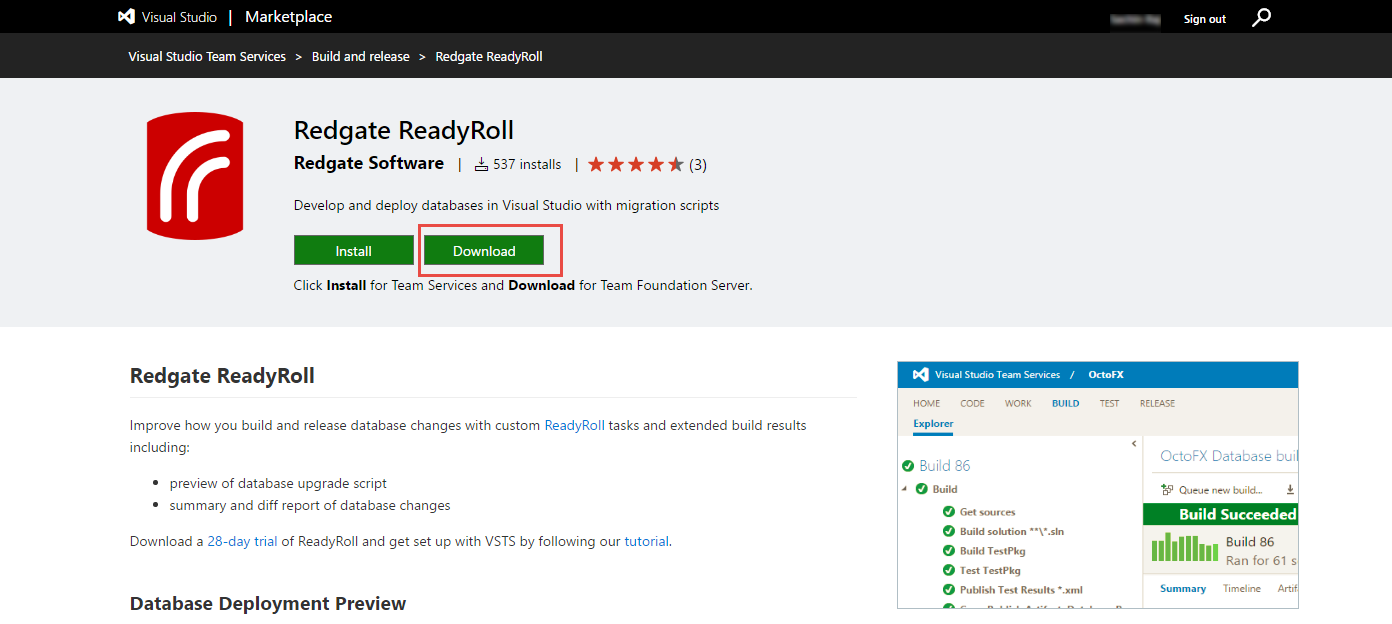1392x624 pixels.
Task: Click the green Download button
Action: click(x=484, y=251)
